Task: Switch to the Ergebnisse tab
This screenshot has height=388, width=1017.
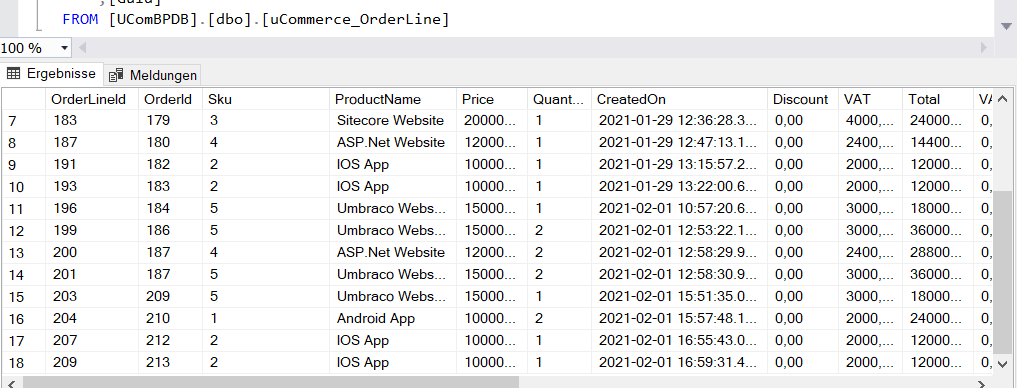Action: coord(52,74)
